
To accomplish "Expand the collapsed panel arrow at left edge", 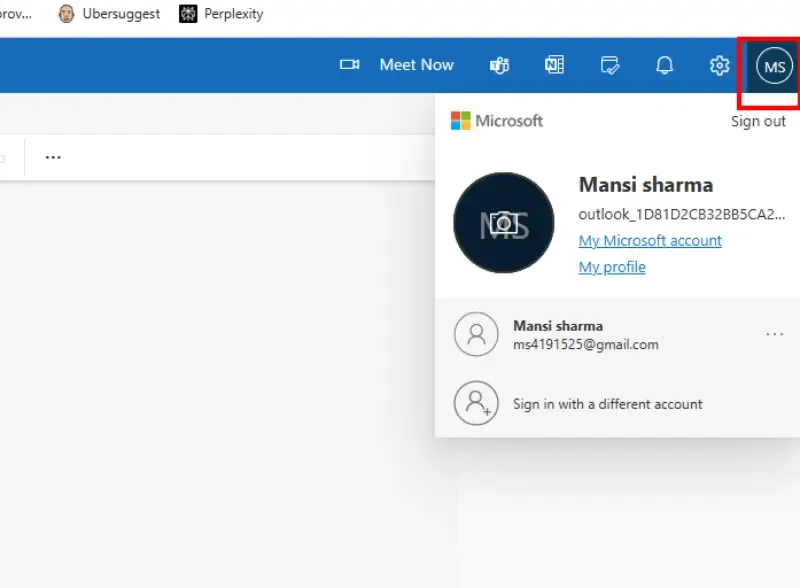I will [4, 157].
